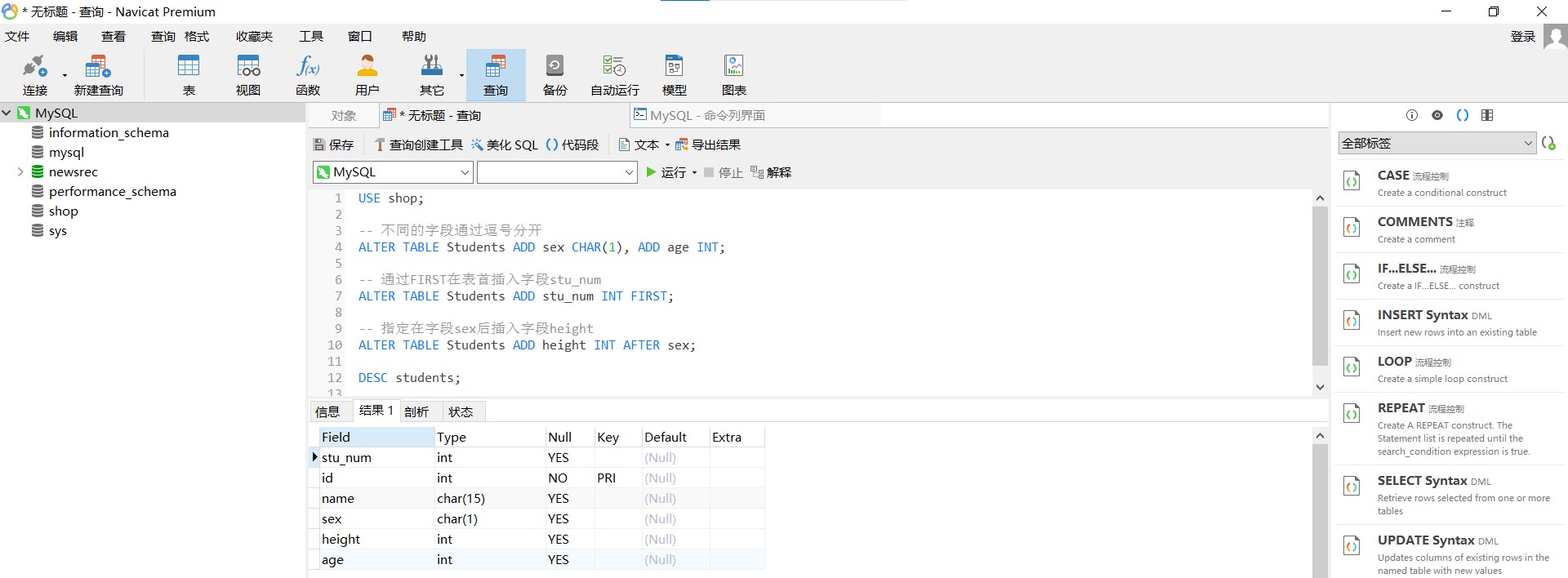Image resolution: width=1568 pixels, height=578 pixels.
Task: Click the Automation (自动运行) toolbar icon
Action: 615,75
